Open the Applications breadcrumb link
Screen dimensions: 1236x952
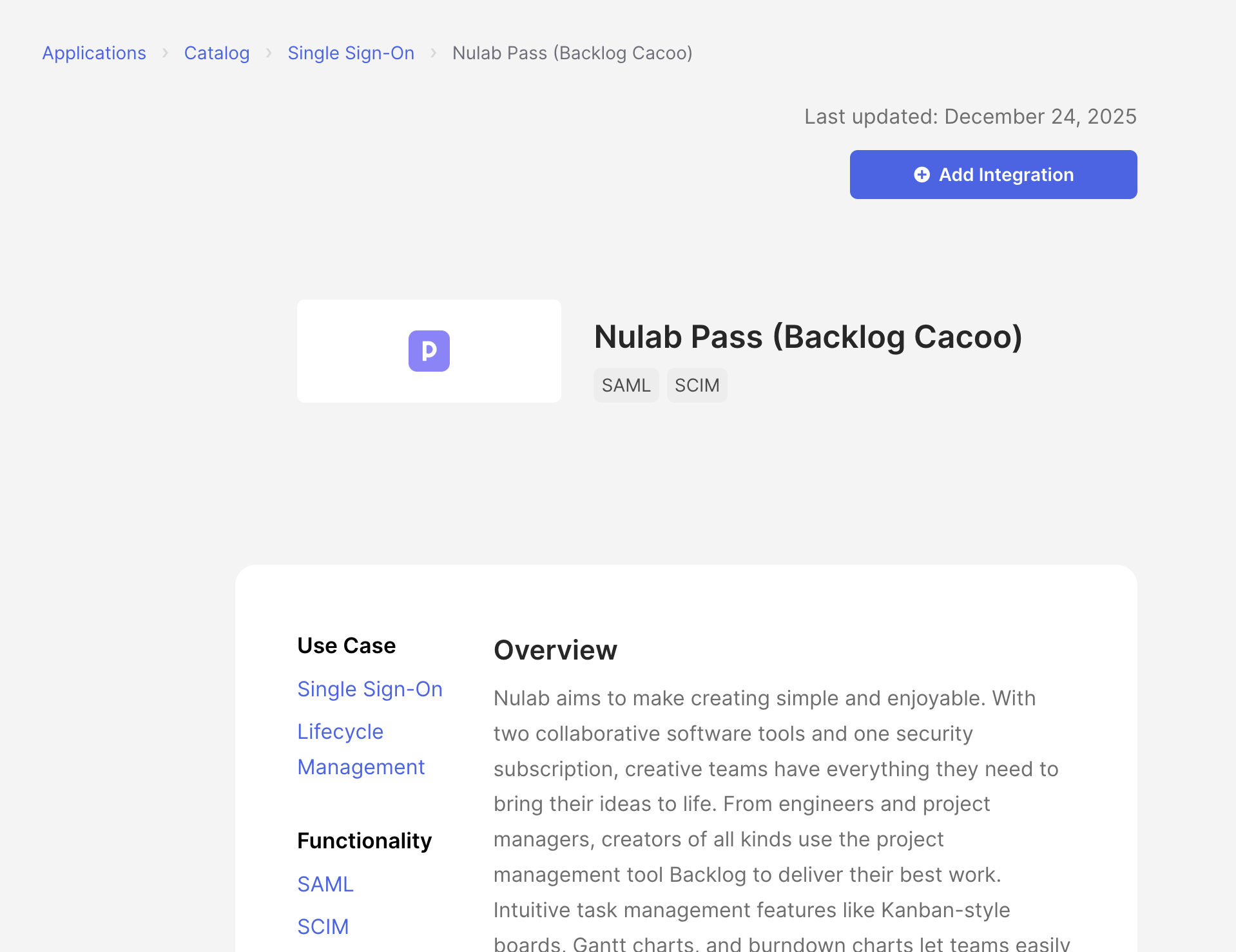click(x=94, y=53)
